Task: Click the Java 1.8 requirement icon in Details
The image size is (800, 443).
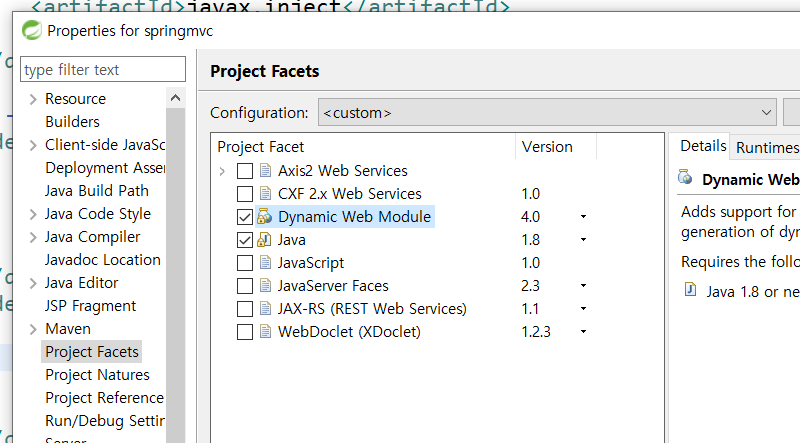Action: coord(690,290)
